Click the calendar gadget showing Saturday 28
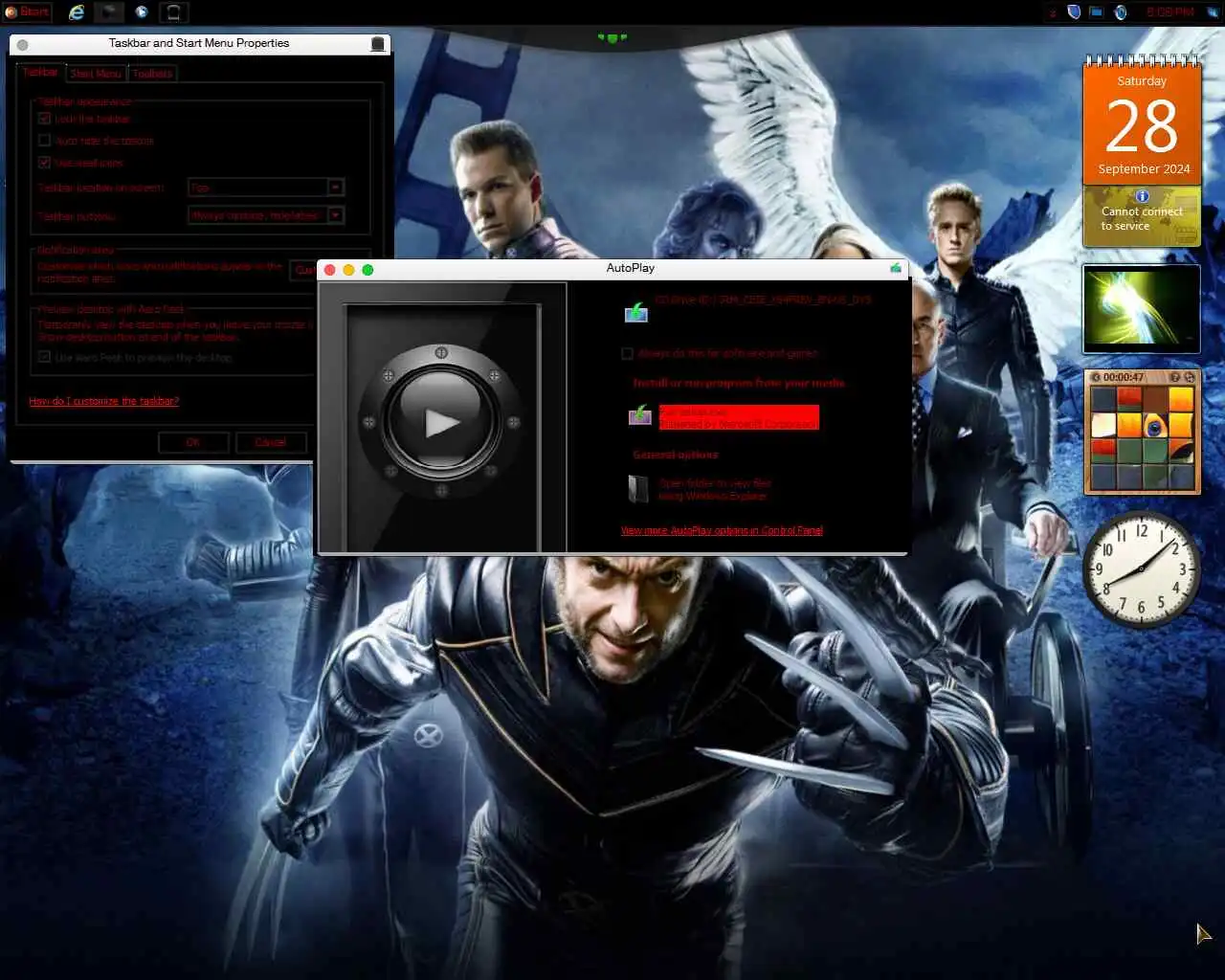 click(x=1142, y=122)
